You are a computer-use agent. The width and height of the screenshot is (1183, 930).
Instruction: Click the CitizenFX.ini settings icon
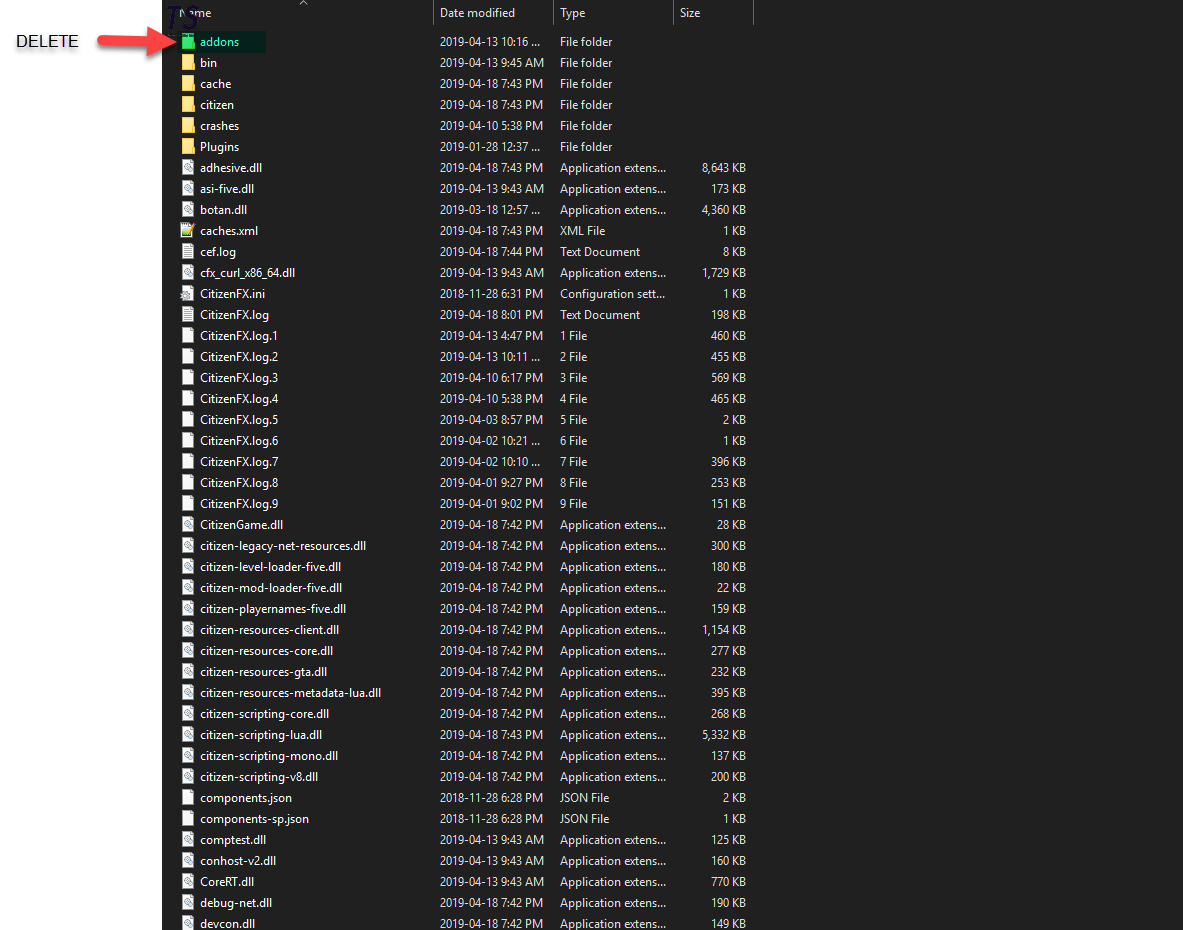coord(188,294)
